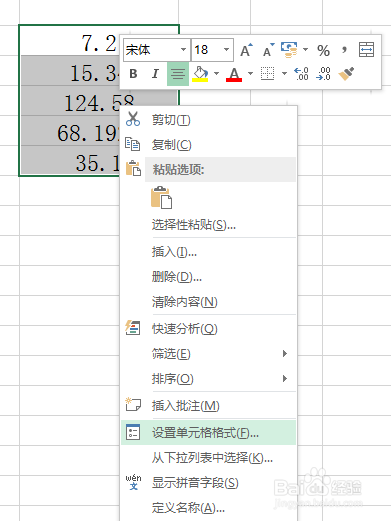The width and height of the screenshot is (391, 521).
Task: Choose 复制(C) from context menu
Action: 208,145
